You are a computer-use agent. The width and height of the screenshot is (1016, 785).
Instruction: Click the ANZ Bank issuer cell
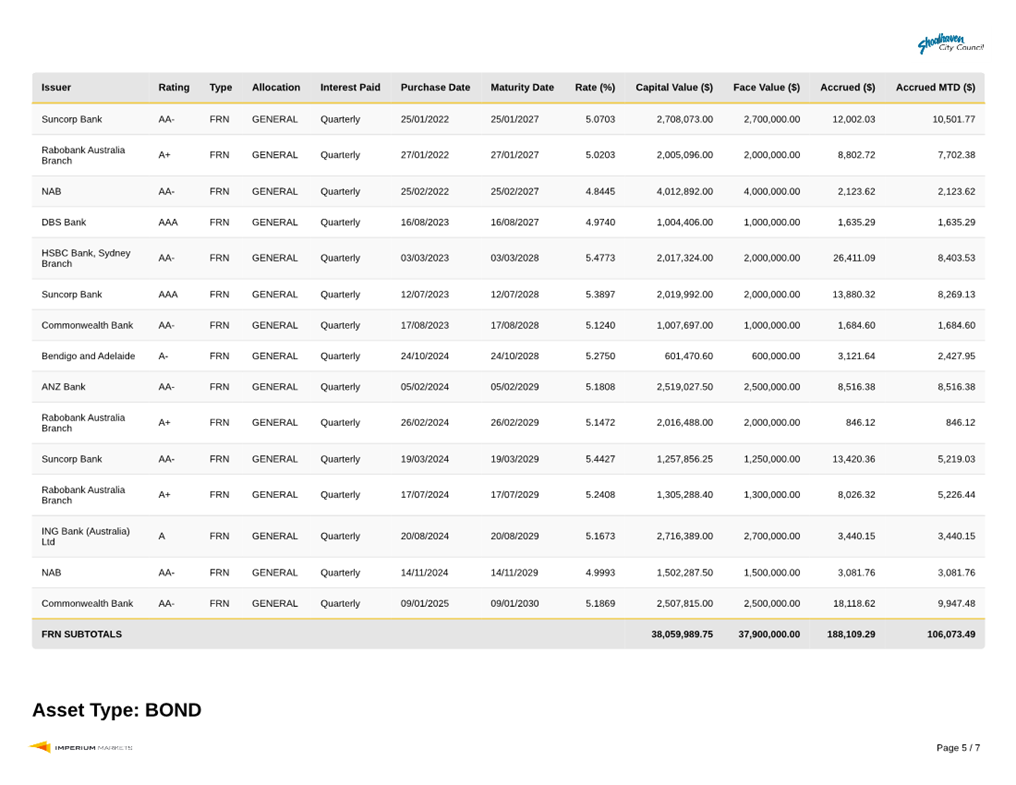point(64,387)
